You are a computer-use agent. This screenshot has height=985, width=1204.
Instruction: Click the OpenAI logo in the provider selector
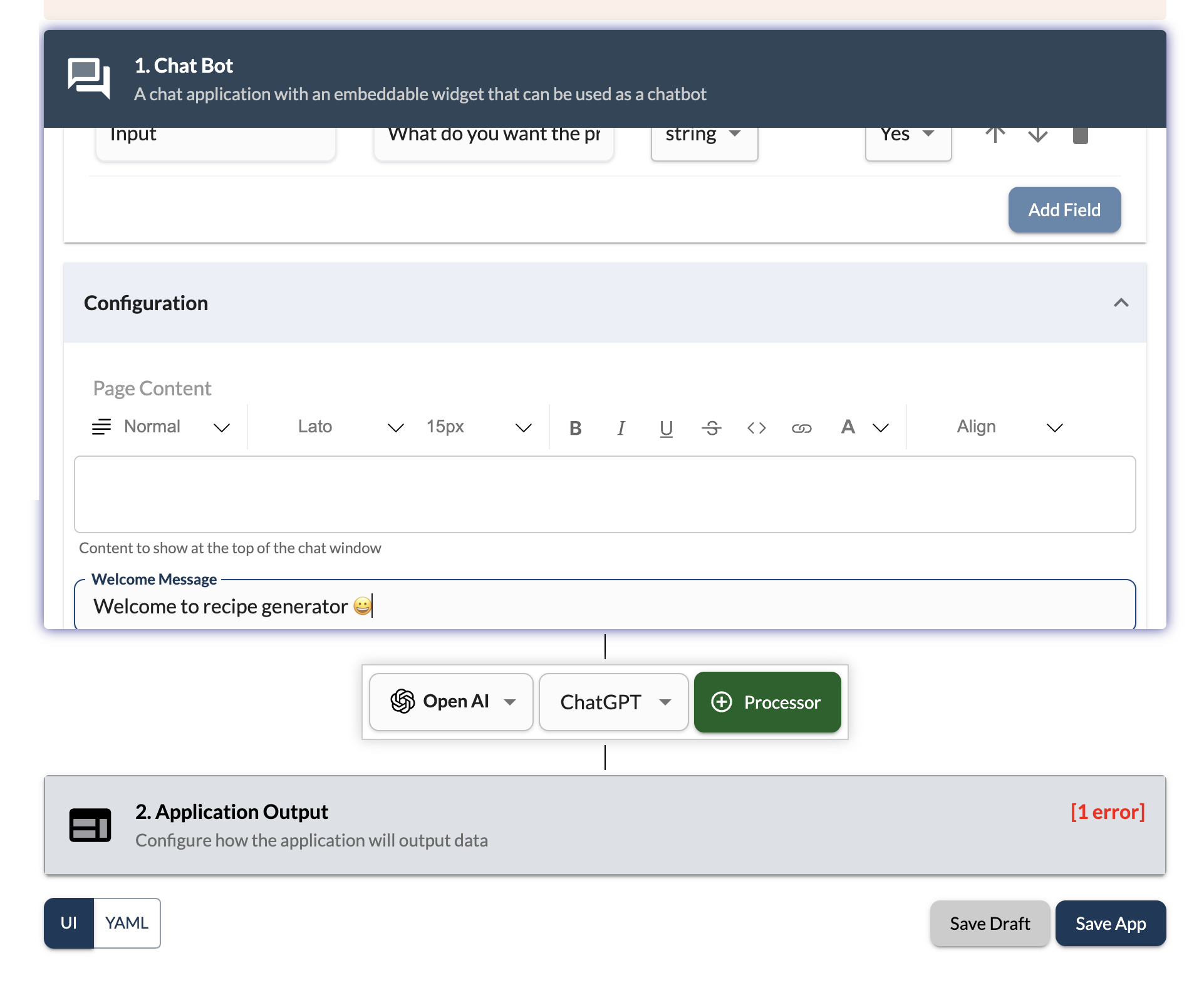click(x=403, y=701)
